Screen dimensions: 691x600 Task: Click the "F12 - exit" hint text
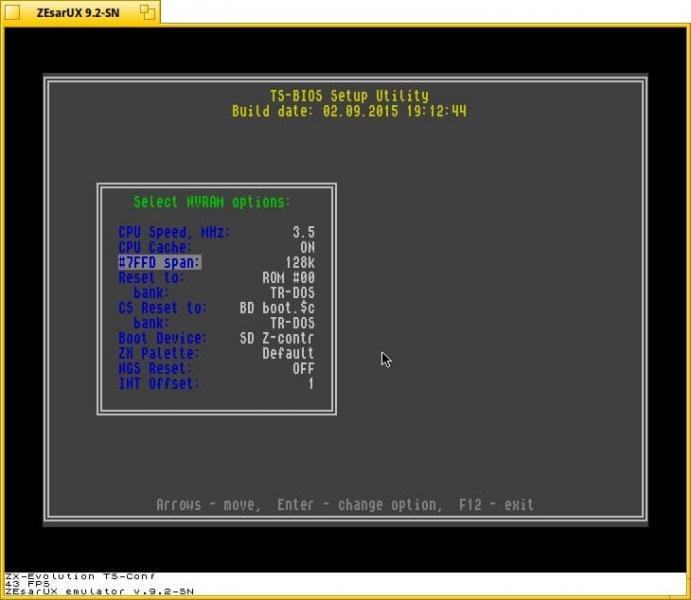[496, 505]
